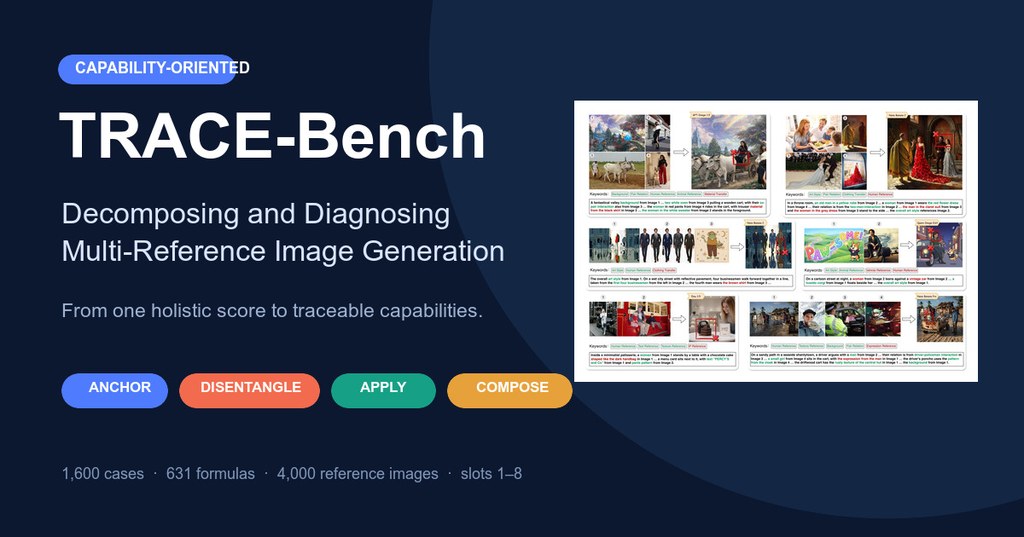Select the orange DISENTANGLE pill

pyautogui.click(x=249, y=390)
